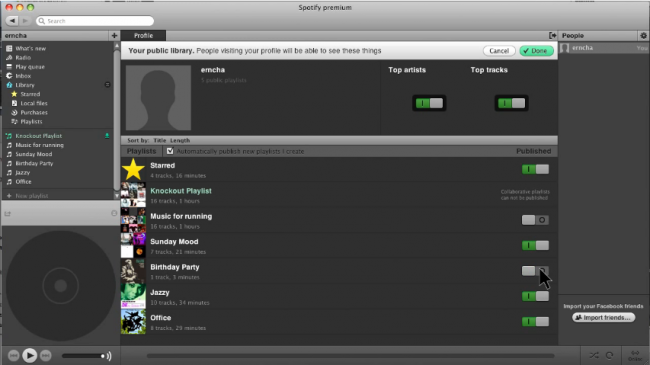The image size is (650, 365).
Task: Open Playlists under Library
Action: click(31, 122)
